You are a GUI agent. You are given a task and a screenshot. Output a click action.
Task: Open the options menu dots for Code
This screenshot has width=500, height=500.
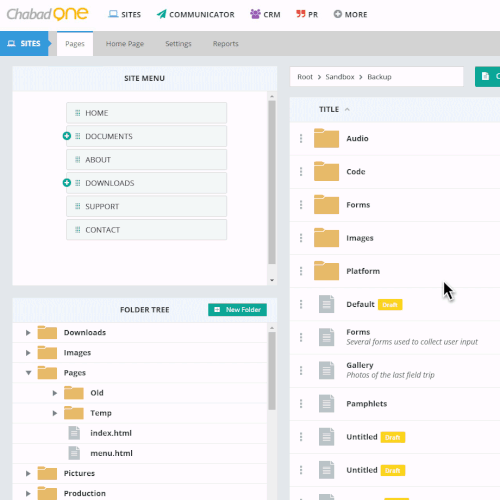click(301, 171)
